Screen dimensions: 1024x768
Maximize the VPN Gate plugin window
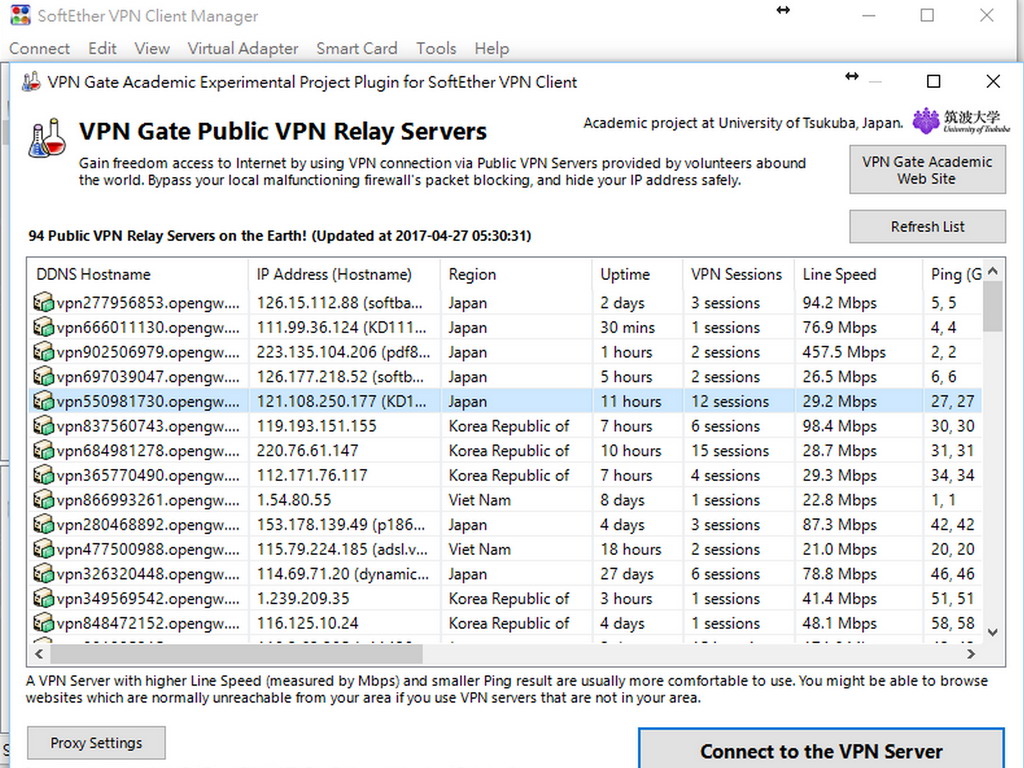933,81
